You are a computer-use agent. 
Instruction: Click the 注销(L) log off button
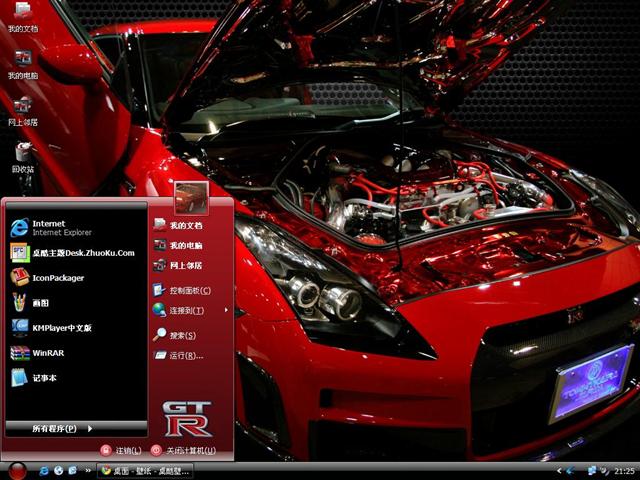(122, 450)
